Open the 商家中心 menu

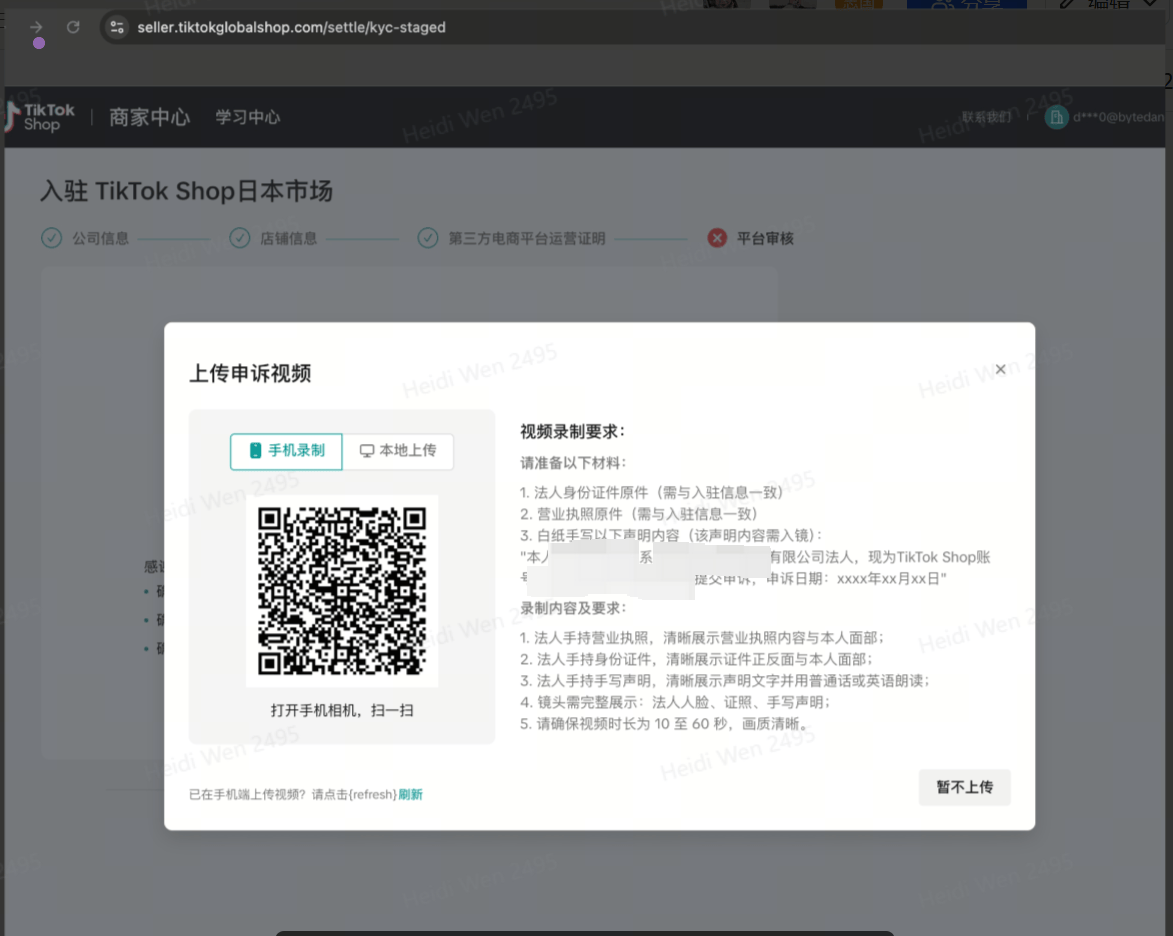(149, 116)
